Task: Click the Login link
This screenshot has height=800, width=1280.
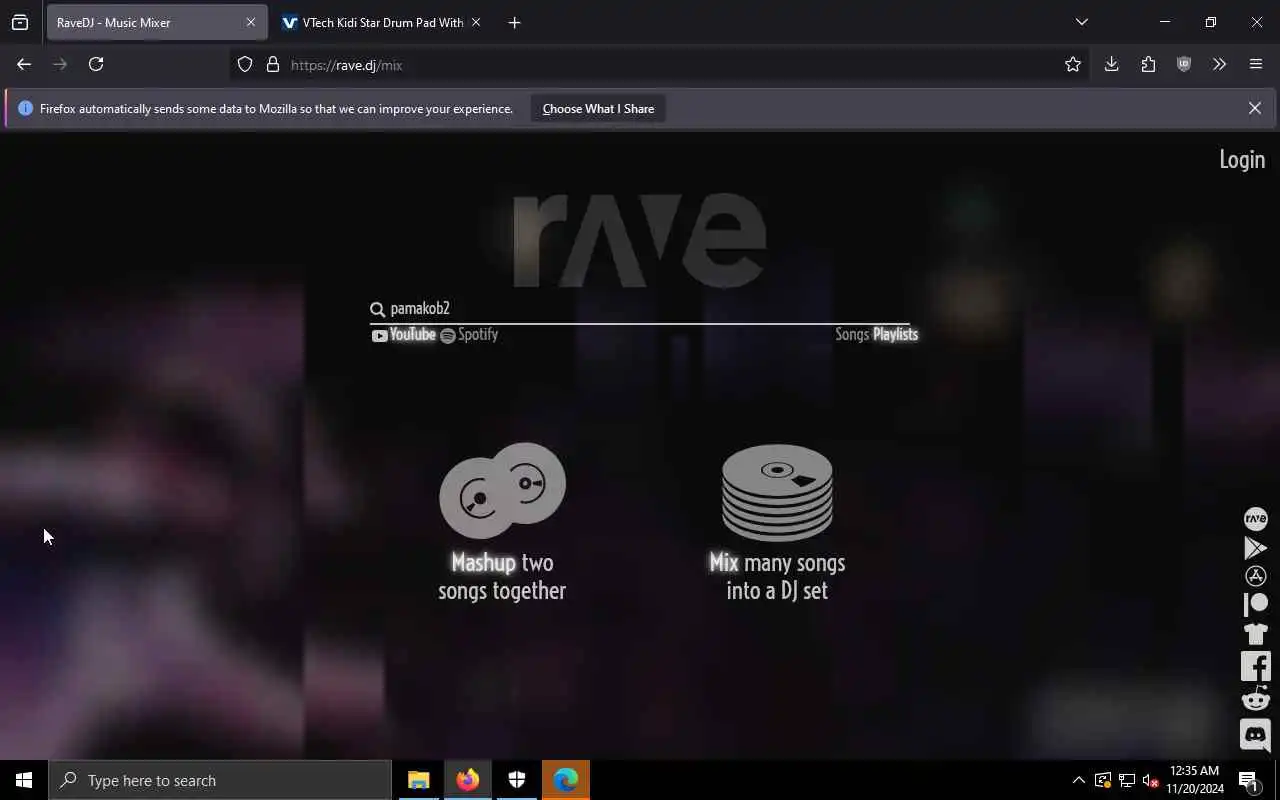Action: (1242, 160)
